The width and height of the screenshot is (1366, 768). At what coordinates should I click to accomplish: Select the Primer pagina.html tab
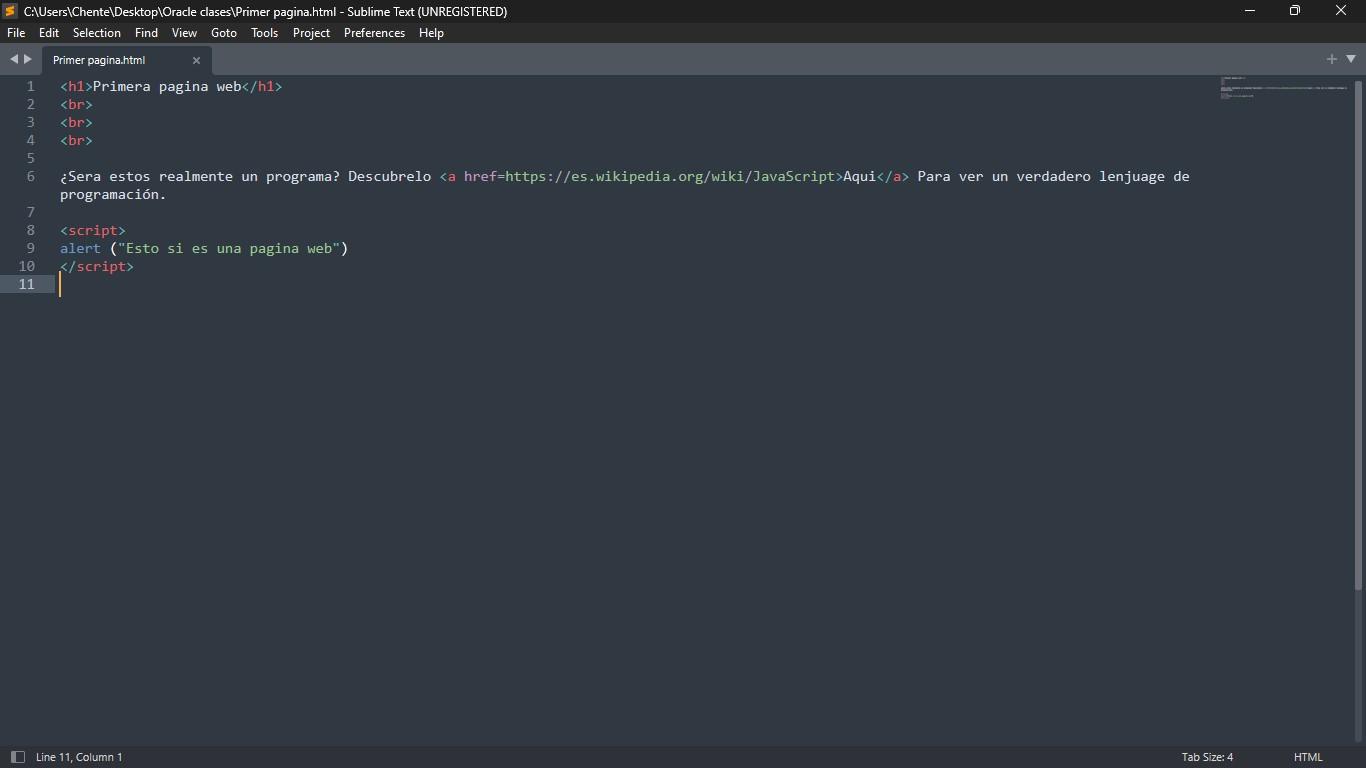[127, 60]
